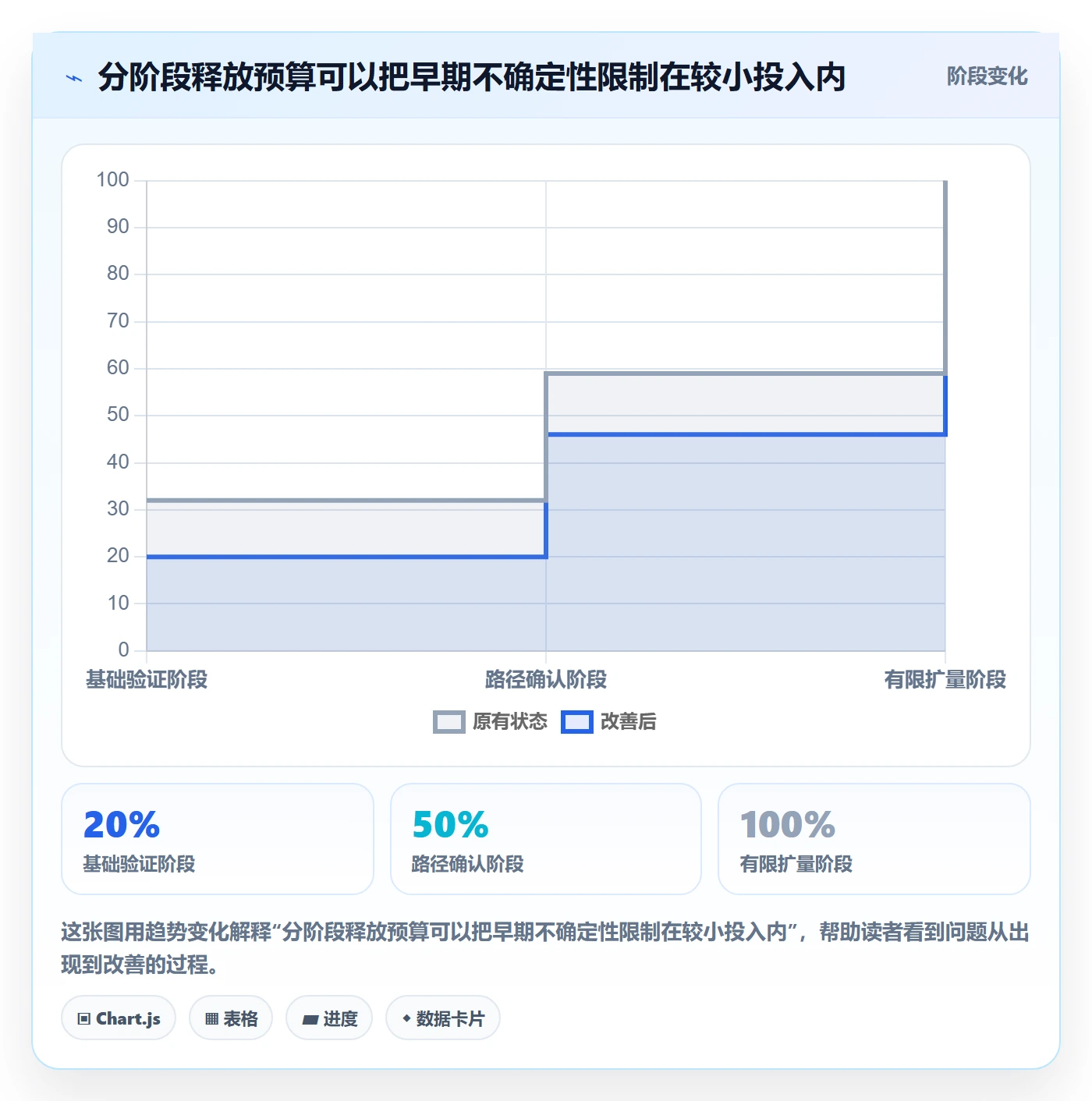Click the bar icon in the 进度 tag
The height and width of the screenshot is (1101, 1092).
coord(310,1019)
